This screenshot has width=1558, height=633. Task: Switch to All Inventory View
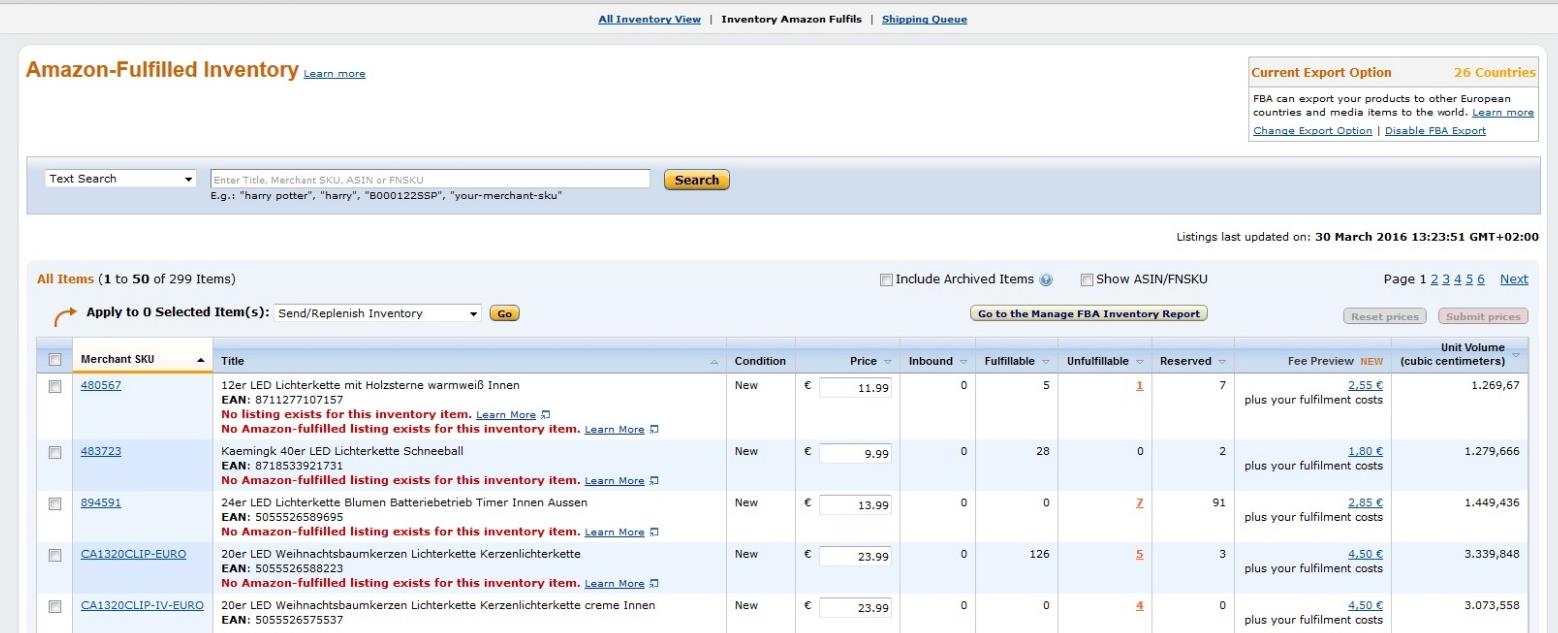tap(649, 19)
